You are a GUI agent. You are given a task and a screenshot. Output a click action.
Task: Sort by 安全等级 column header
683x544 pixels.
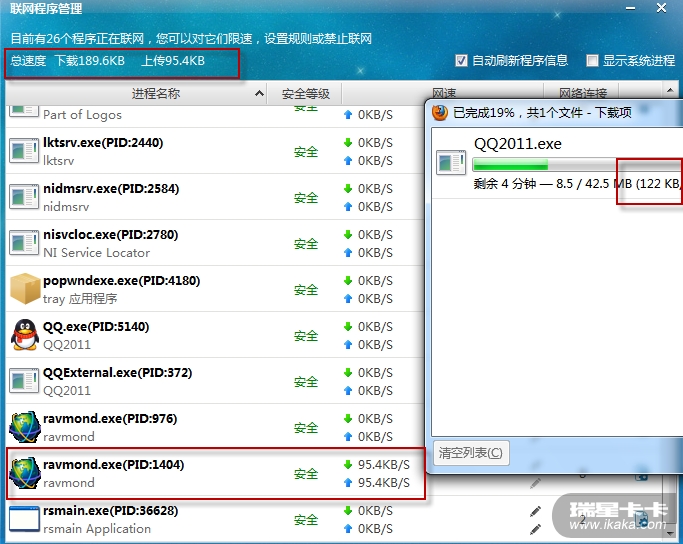coord(305,93)
